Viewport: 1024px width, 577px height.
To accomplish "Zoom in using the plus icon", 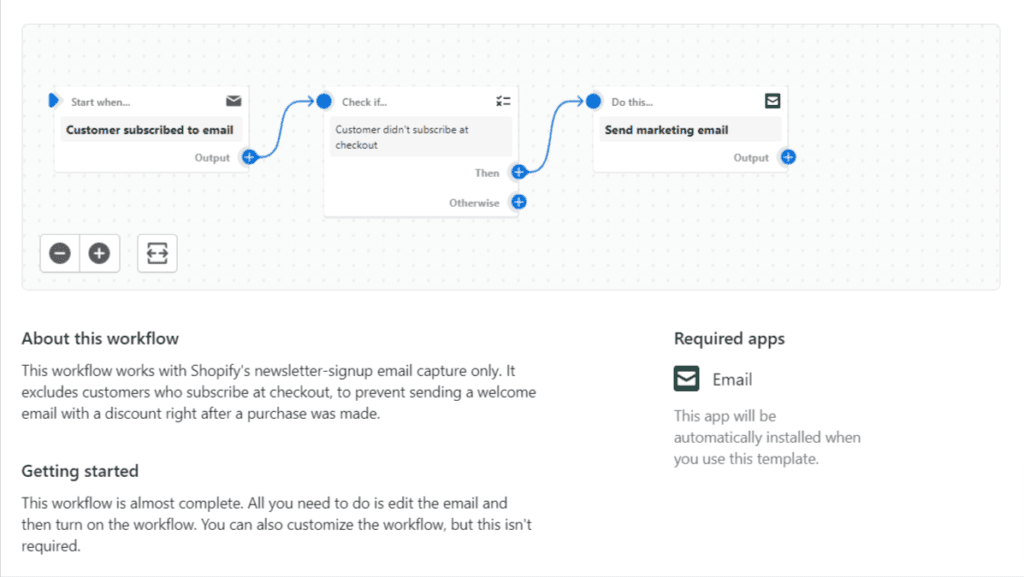I will click(x=99, y=253).
